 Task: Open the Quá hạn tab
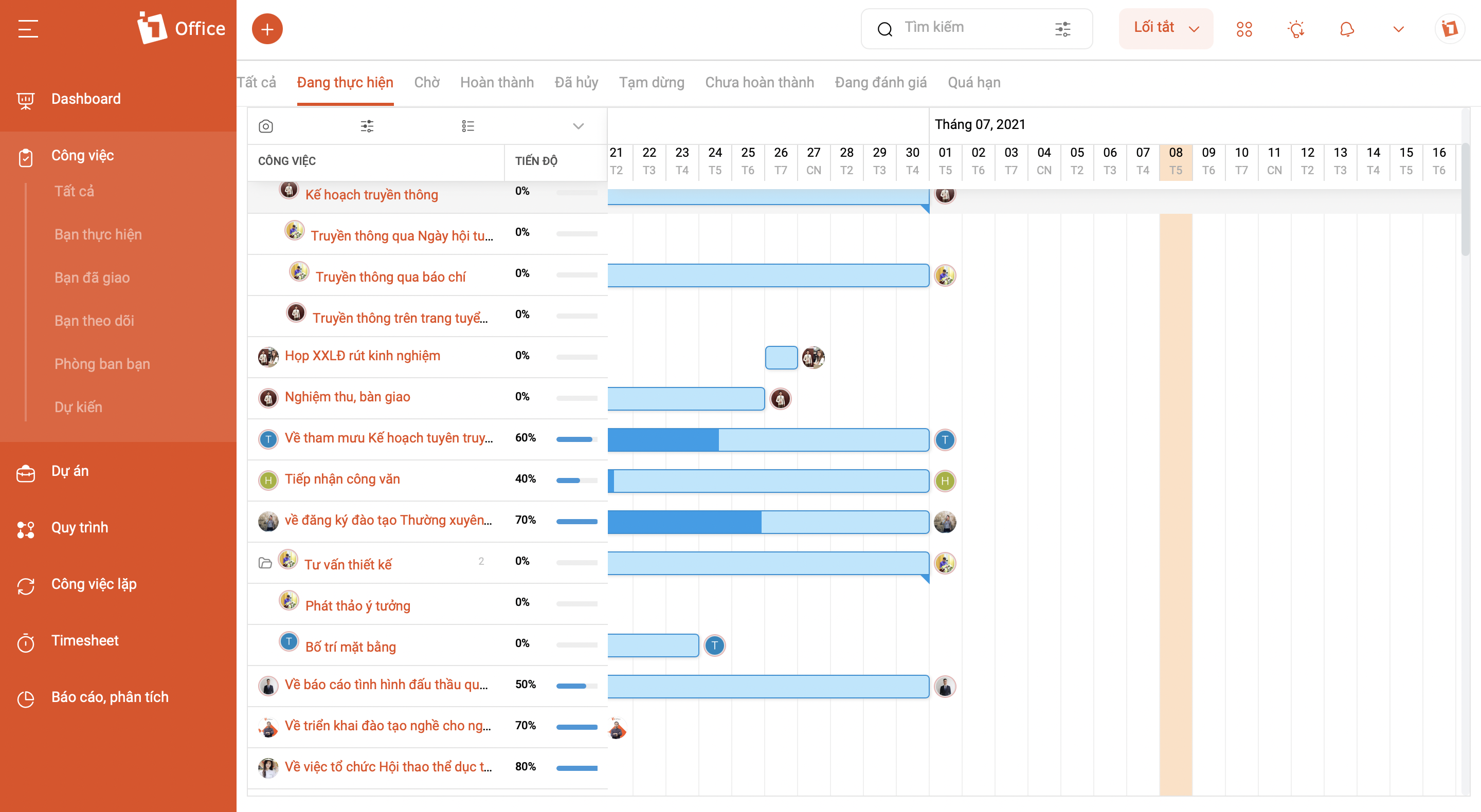point(974,82)
